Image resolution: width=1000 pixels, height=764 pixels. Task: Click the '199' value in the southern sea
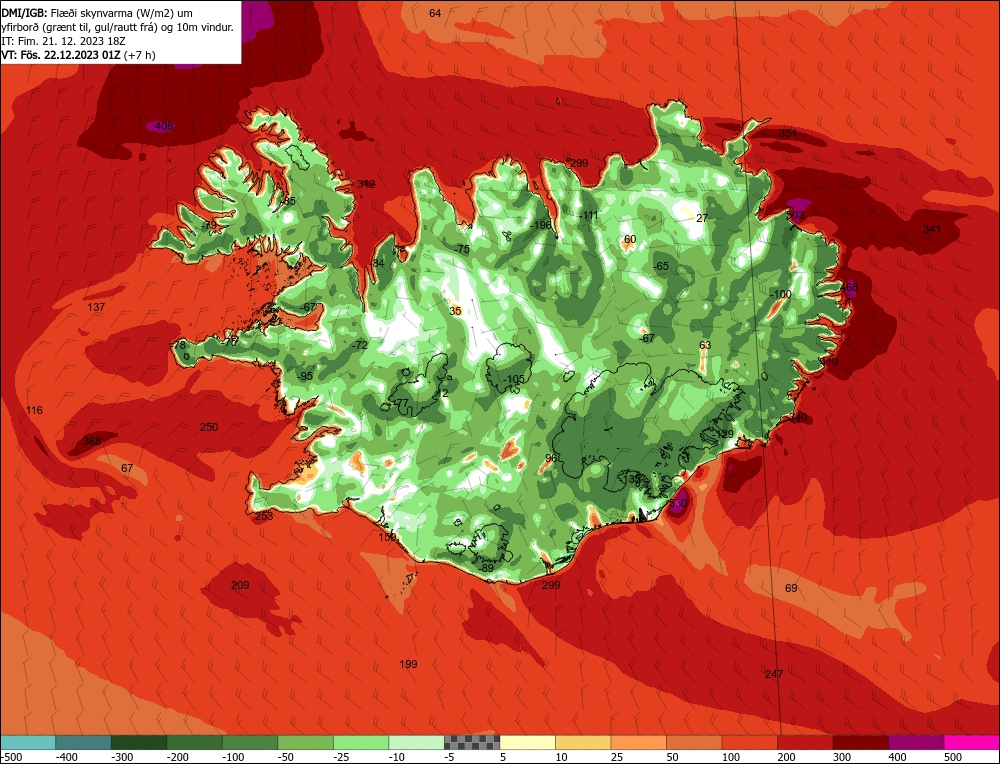tap(408, 665)
